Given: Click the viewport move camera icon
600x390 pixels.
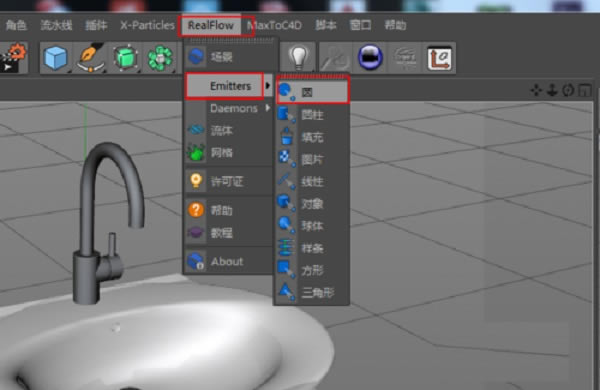Looking at the screenshot, I should point(536,91).
